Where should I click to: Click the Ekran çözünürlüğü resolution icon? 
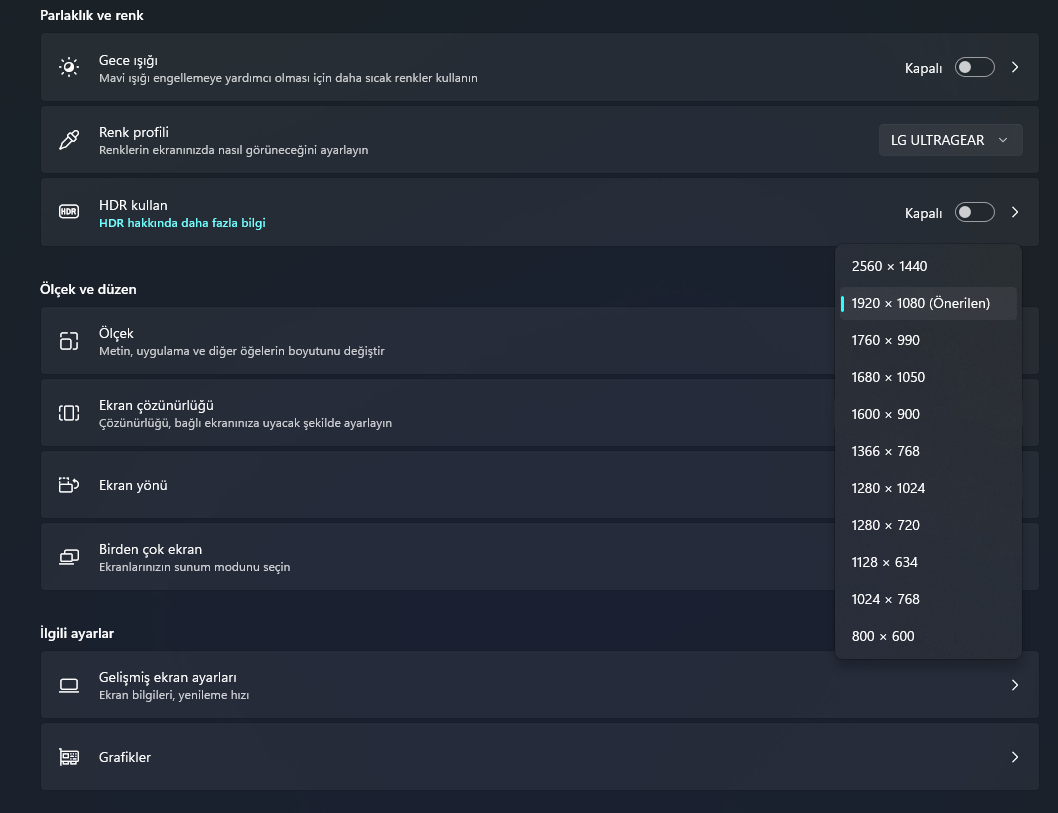point(69,413)
